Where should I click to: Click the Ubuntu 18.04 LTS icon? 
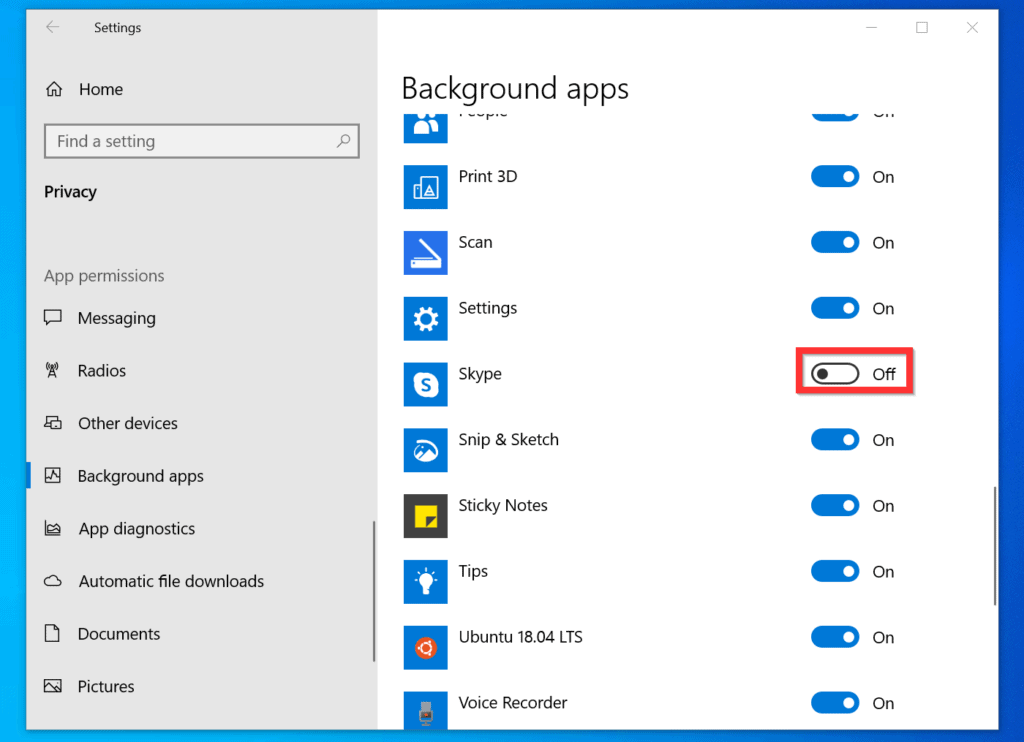(x=425, y=648)
